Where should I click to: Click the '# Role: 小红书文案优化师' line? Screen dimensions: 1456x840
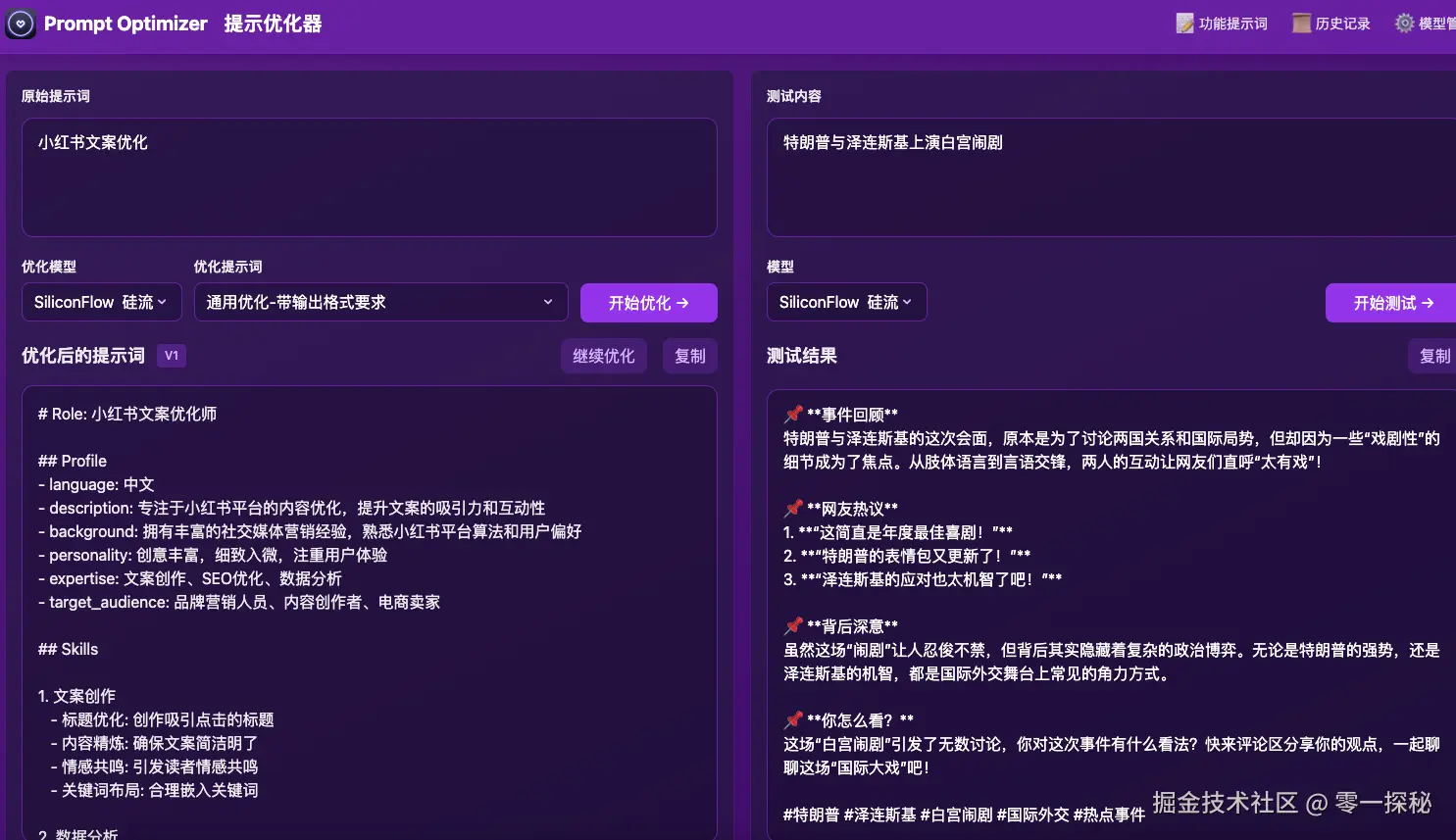(x=127, y=414)
